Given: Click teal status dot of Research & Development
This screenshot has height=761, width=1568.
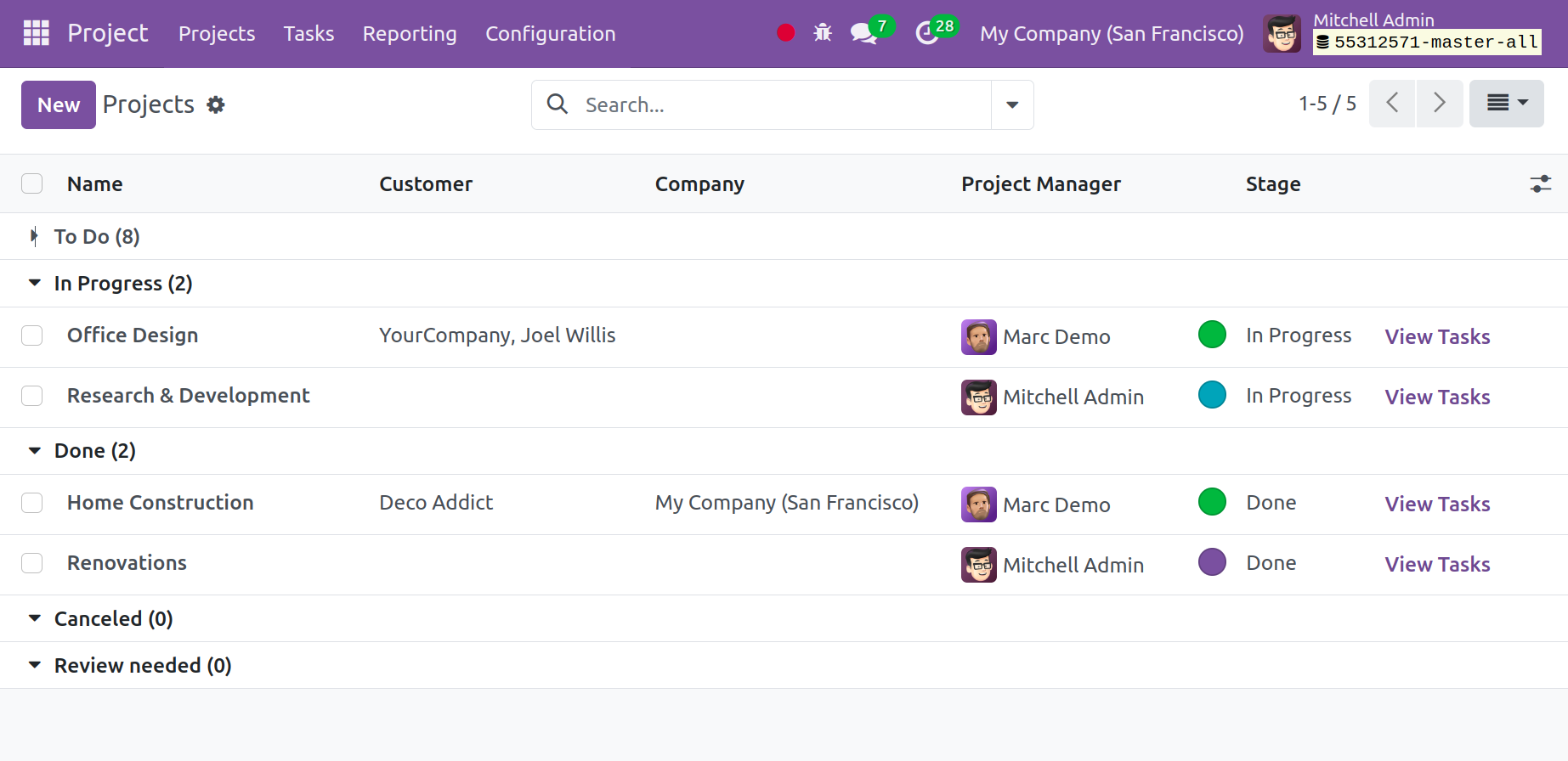Looking at the screenshot, I should pos(1212,395).
